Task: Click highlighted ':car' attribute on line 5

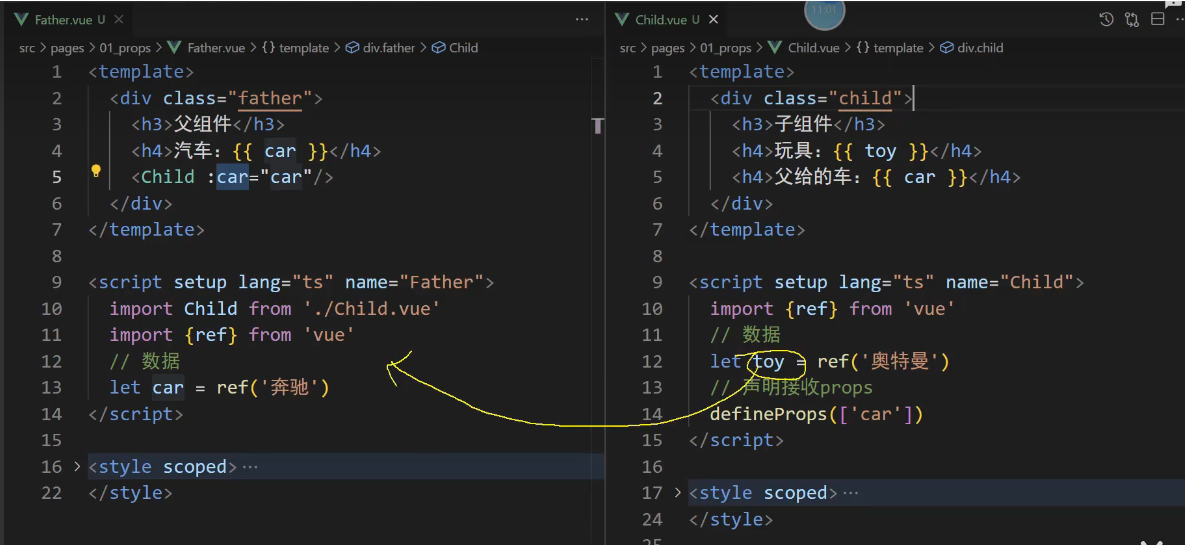Action: pos(227,177)
